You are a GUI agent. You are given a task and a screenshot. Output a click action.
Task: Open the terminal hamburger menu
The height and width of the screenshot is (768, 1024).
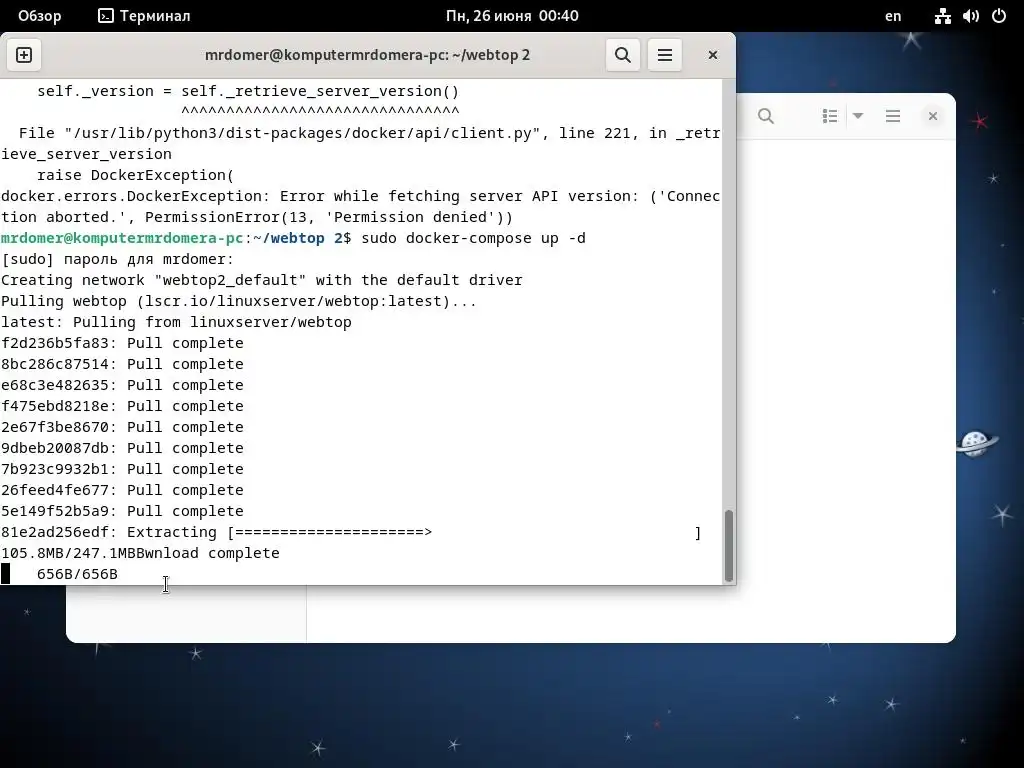(665, 55)
